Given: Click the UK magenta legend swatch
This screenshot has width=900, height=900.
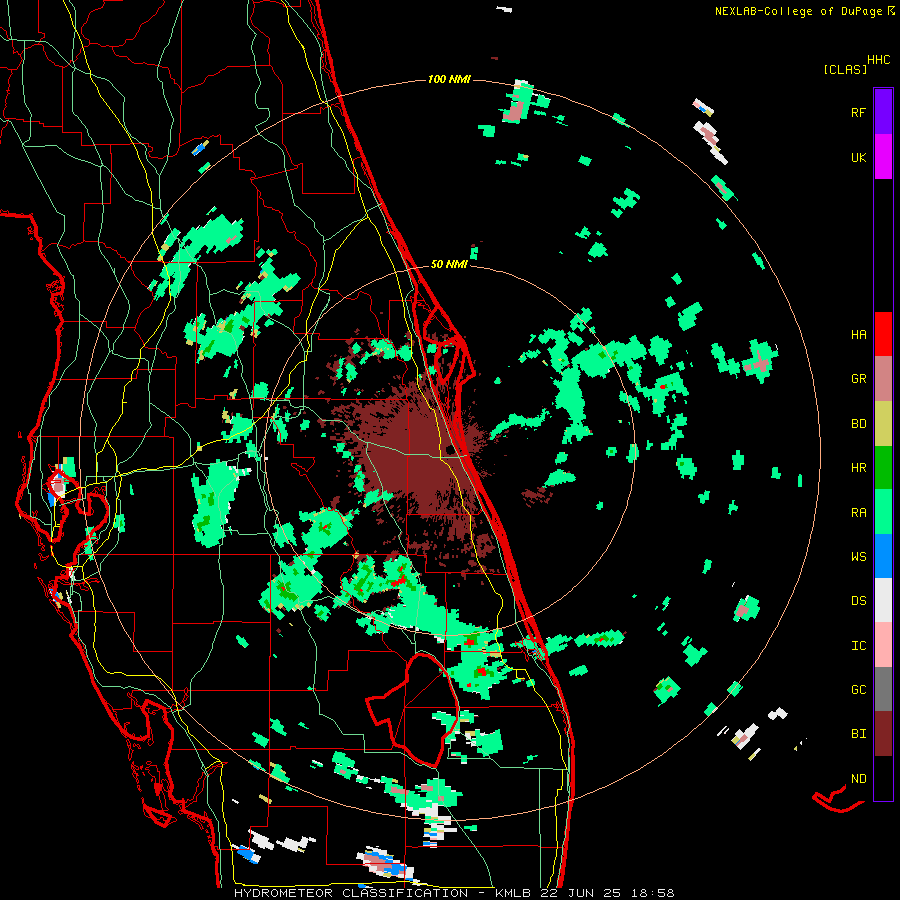Looking at the screenshot, I should click(x=883, y=157).
